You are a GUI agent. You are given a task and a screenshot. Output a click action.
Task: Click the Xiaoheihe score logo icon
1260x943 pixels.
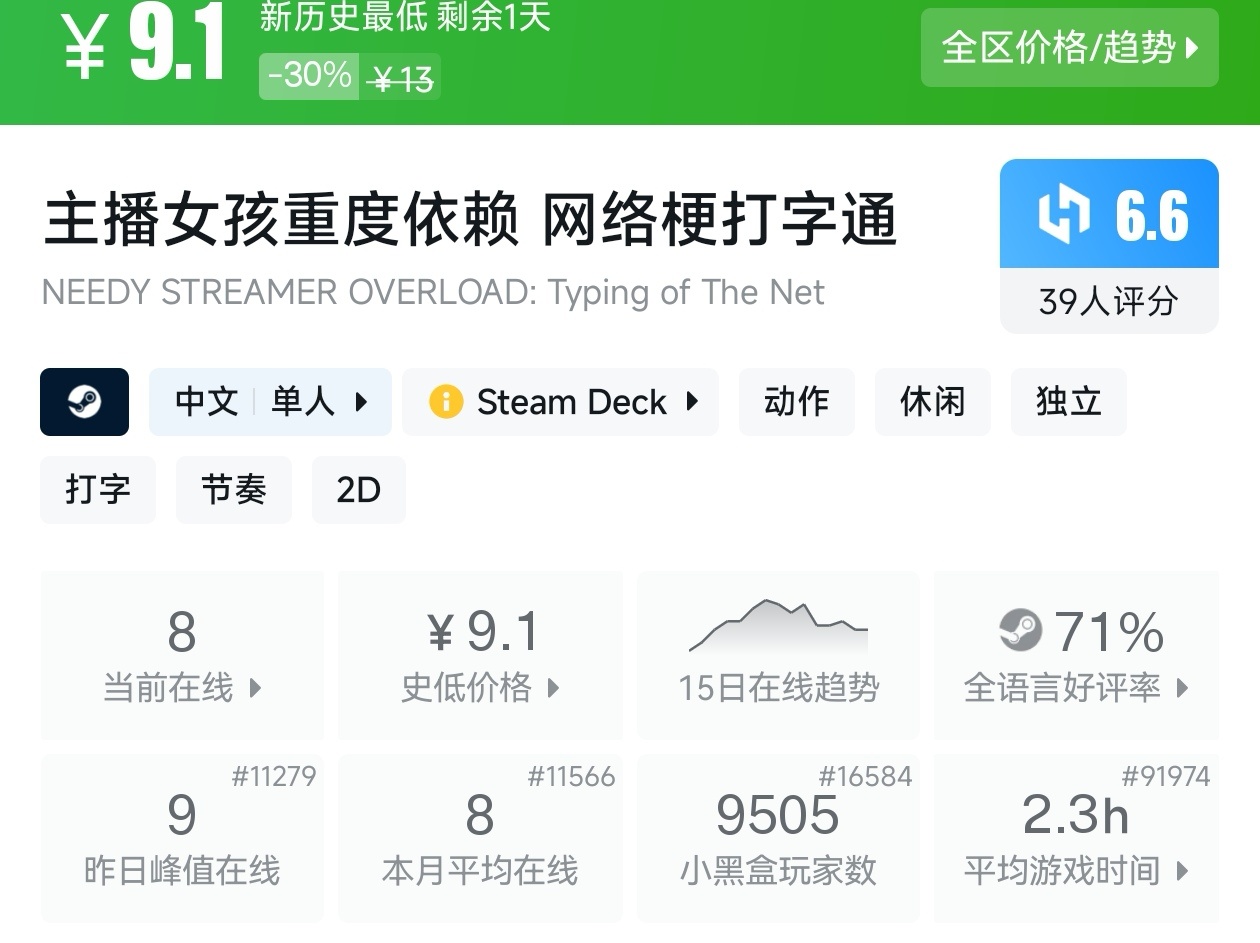tap(1063, 215)
